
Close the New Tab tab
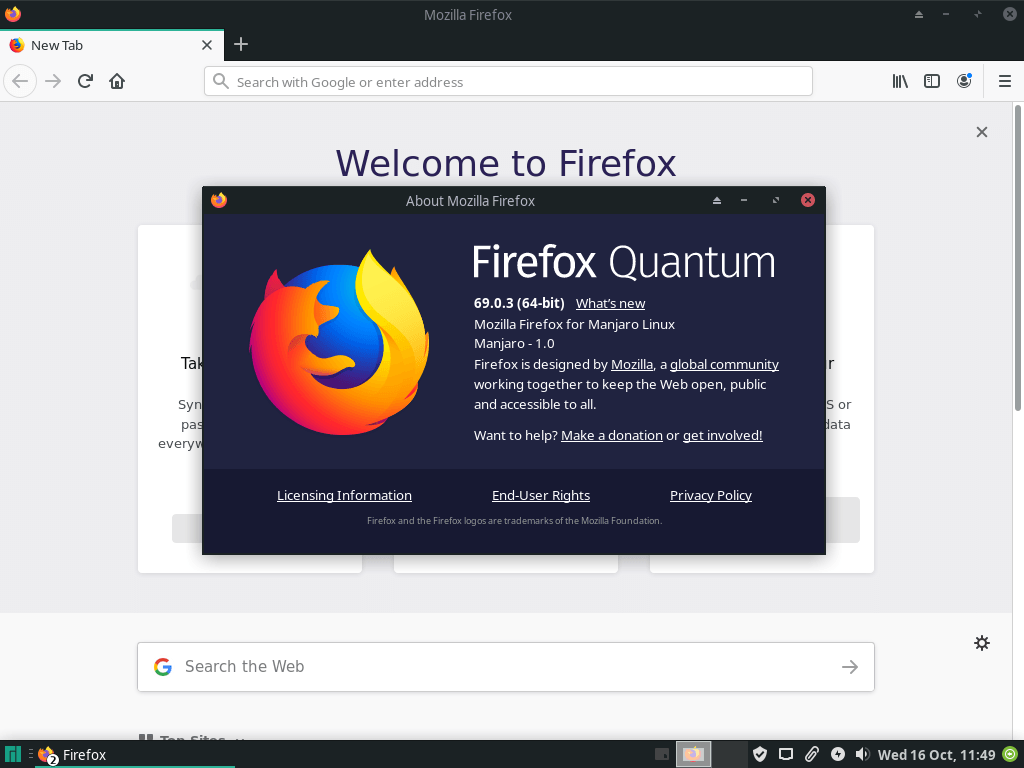point(207,45)
